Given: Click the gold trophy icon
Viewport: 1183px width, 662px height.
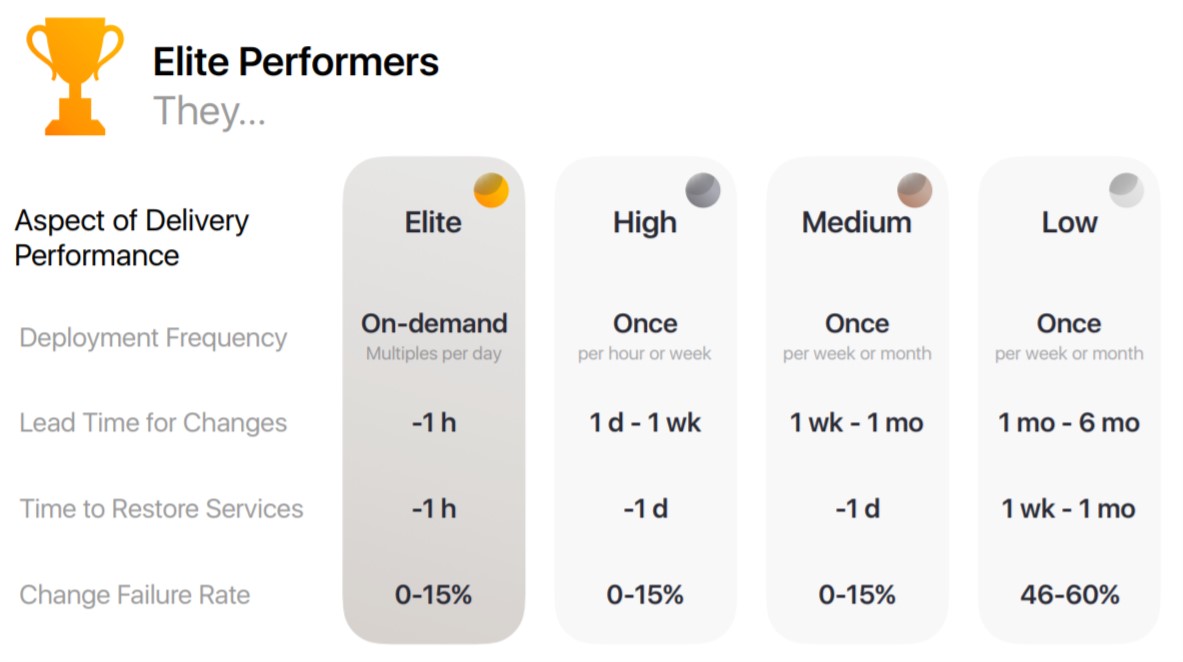Looking at the screenshot, I should (x=75, y=77).
